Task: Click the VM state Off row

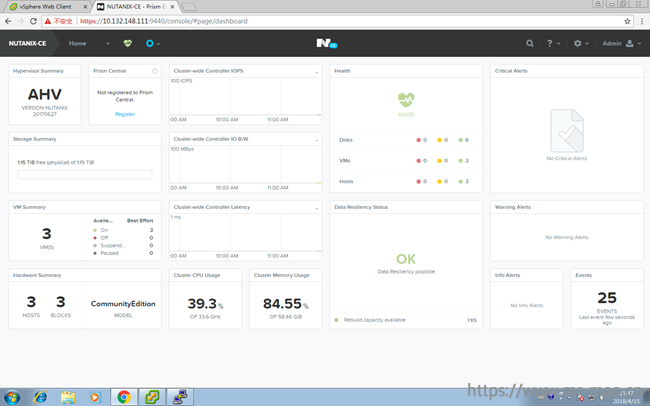Action: pyautogui.click(x=123, y=238)
